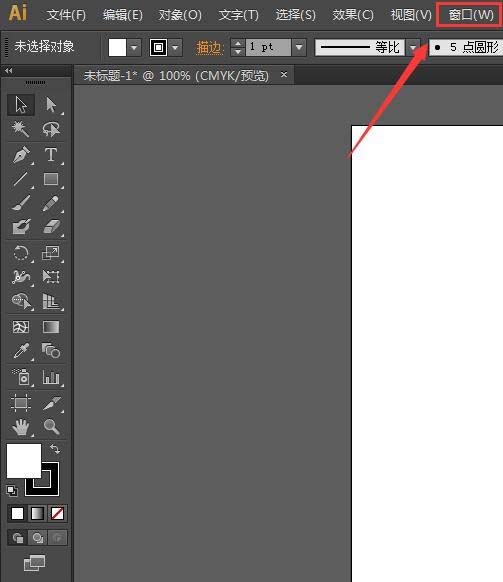
Task: Select the Warp tool
Action: [21, 277]
